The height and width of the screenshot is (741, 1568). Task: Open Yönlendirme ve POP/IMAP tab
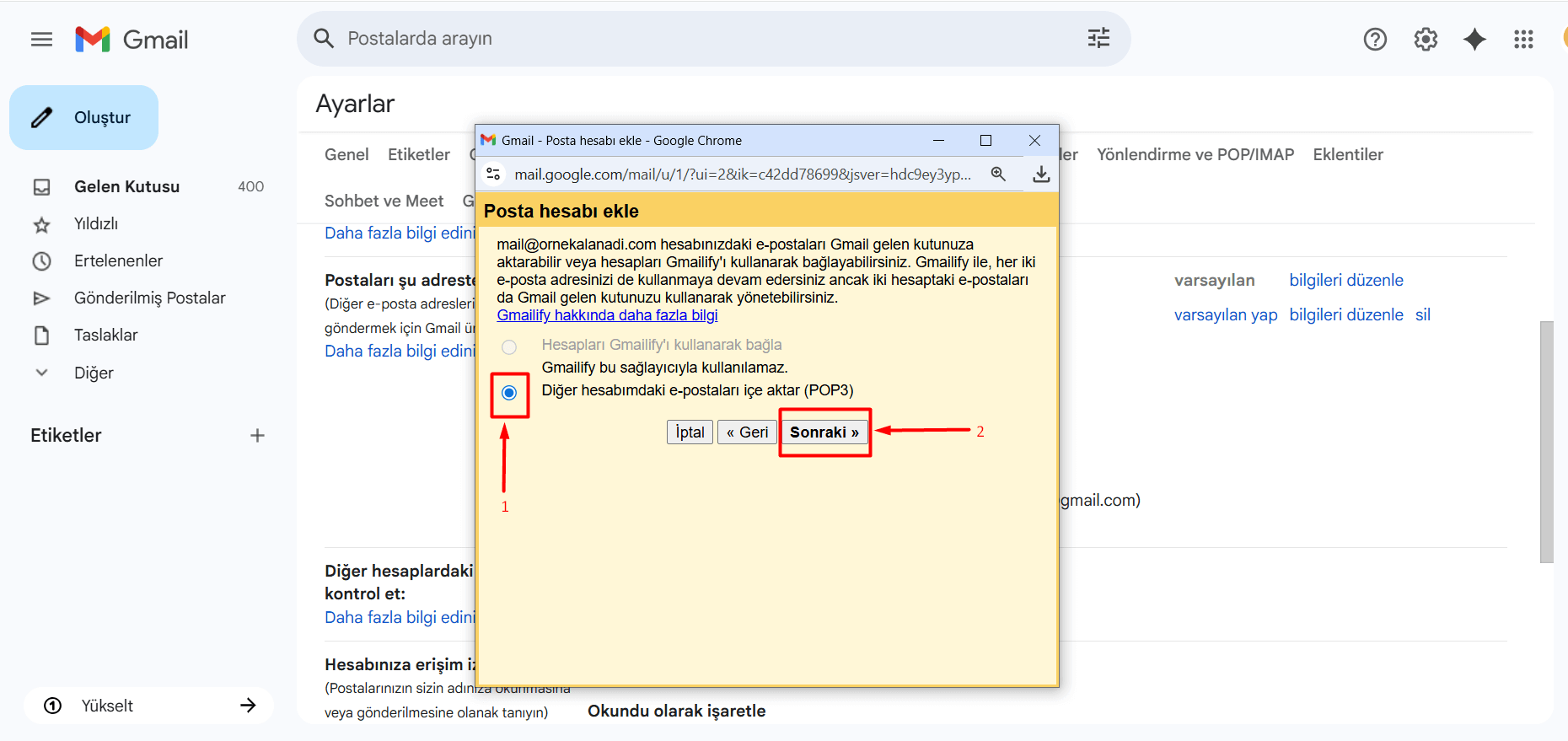coord(1195,154)
